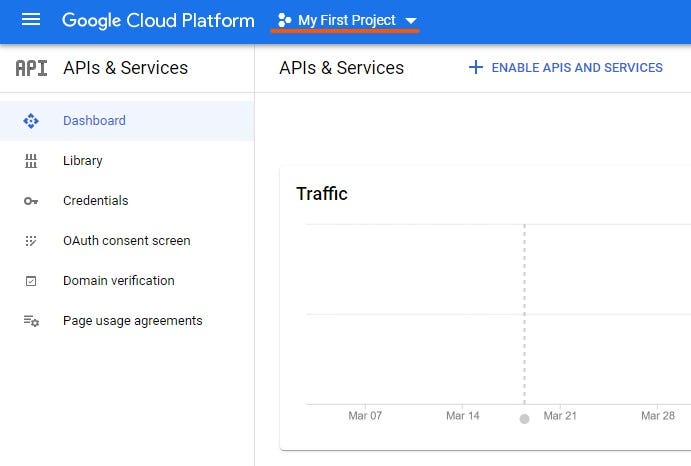This screenshot has width=691, height=466.
Task: Open the Dashboard menu item
Action: [127, 121]
